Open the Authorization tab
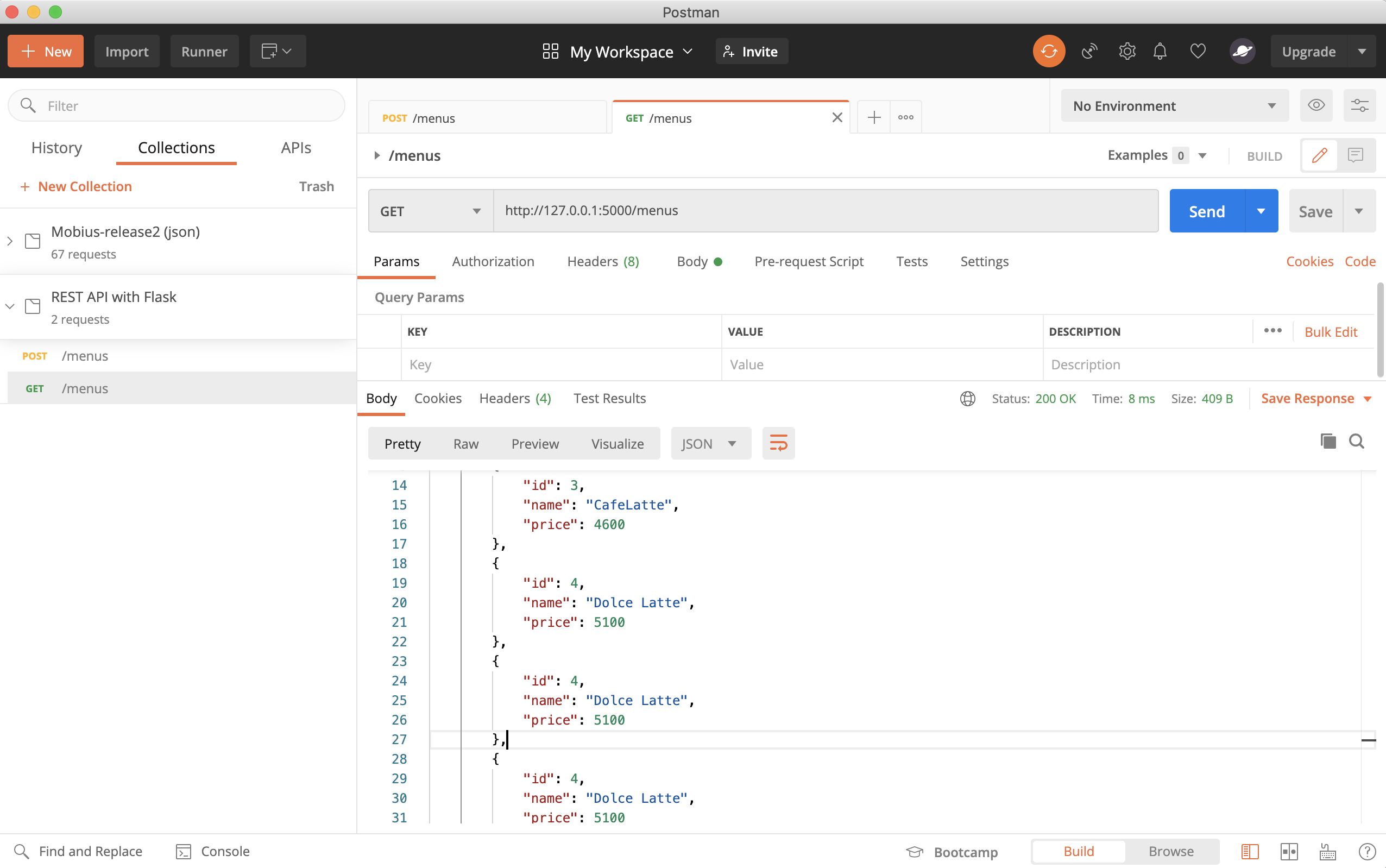This screenshot has height=868, width=1386. (x=493, y=261)
